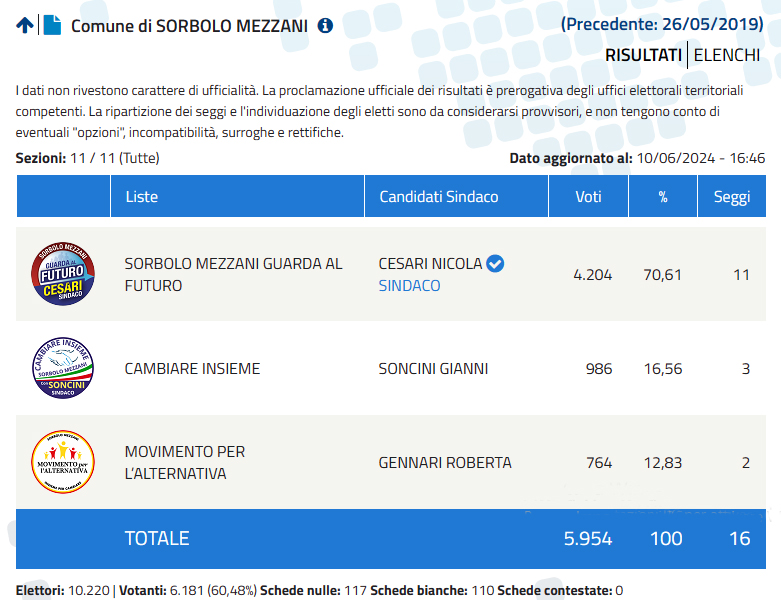
Task: Open the previous results link 26/05/2019
Action: [662, 24]
